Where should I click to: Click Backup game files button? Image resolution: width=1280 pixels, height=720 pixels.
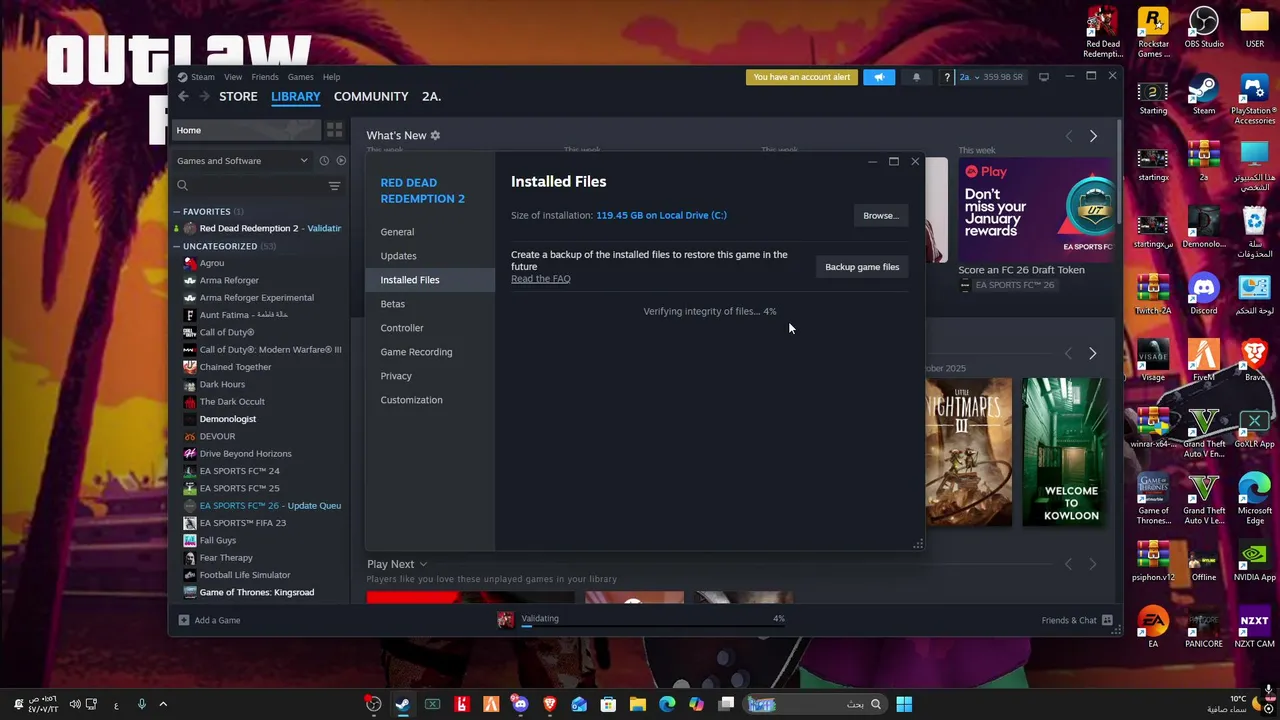pyautogui.click(x=862, y=267)
